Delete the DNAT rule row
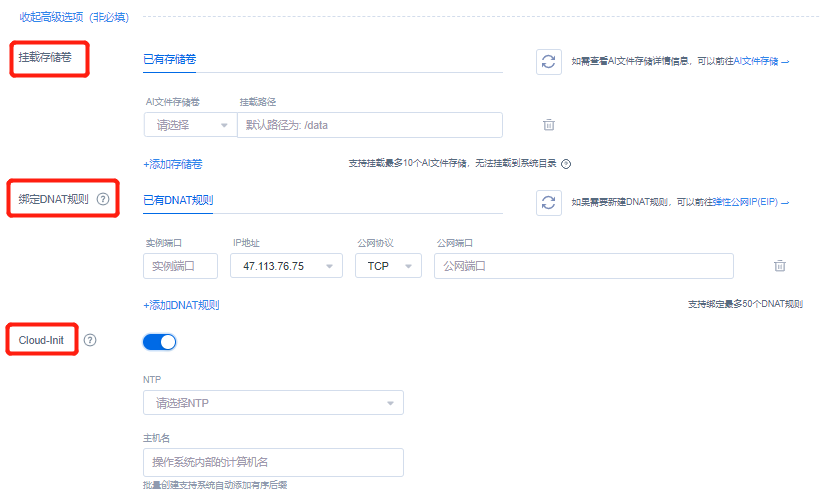The width and height of the screenshot is (820, 501). coord(779,266)
